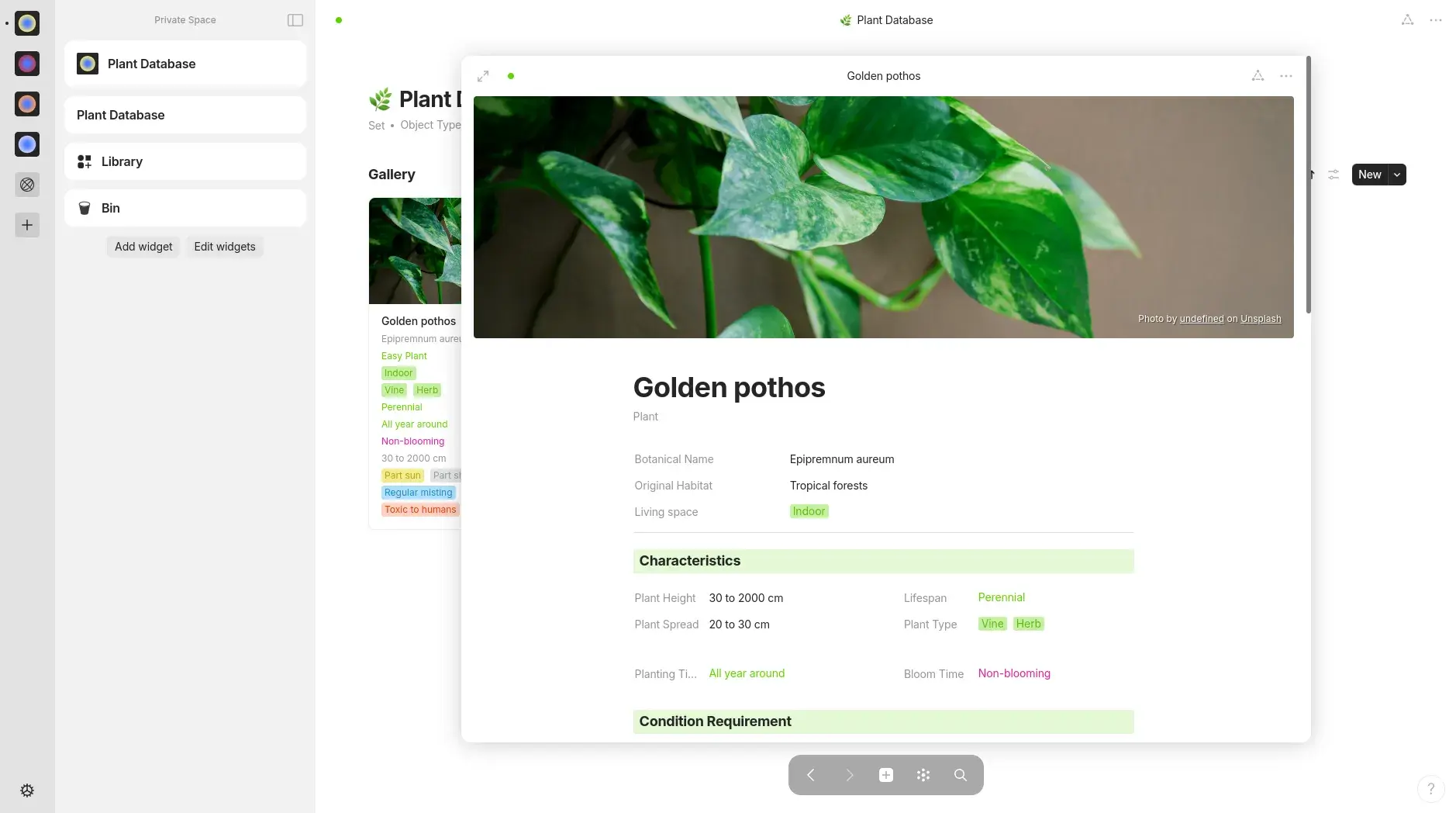1456x813 pixels.
Task: Click the Edit widgets button
Action: pyautogui.click(x=224, y=247)
